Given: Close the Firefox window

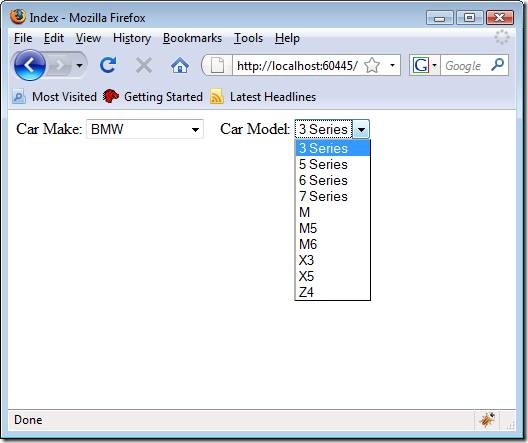Looking at the screenshot, I should pos(500,18).
